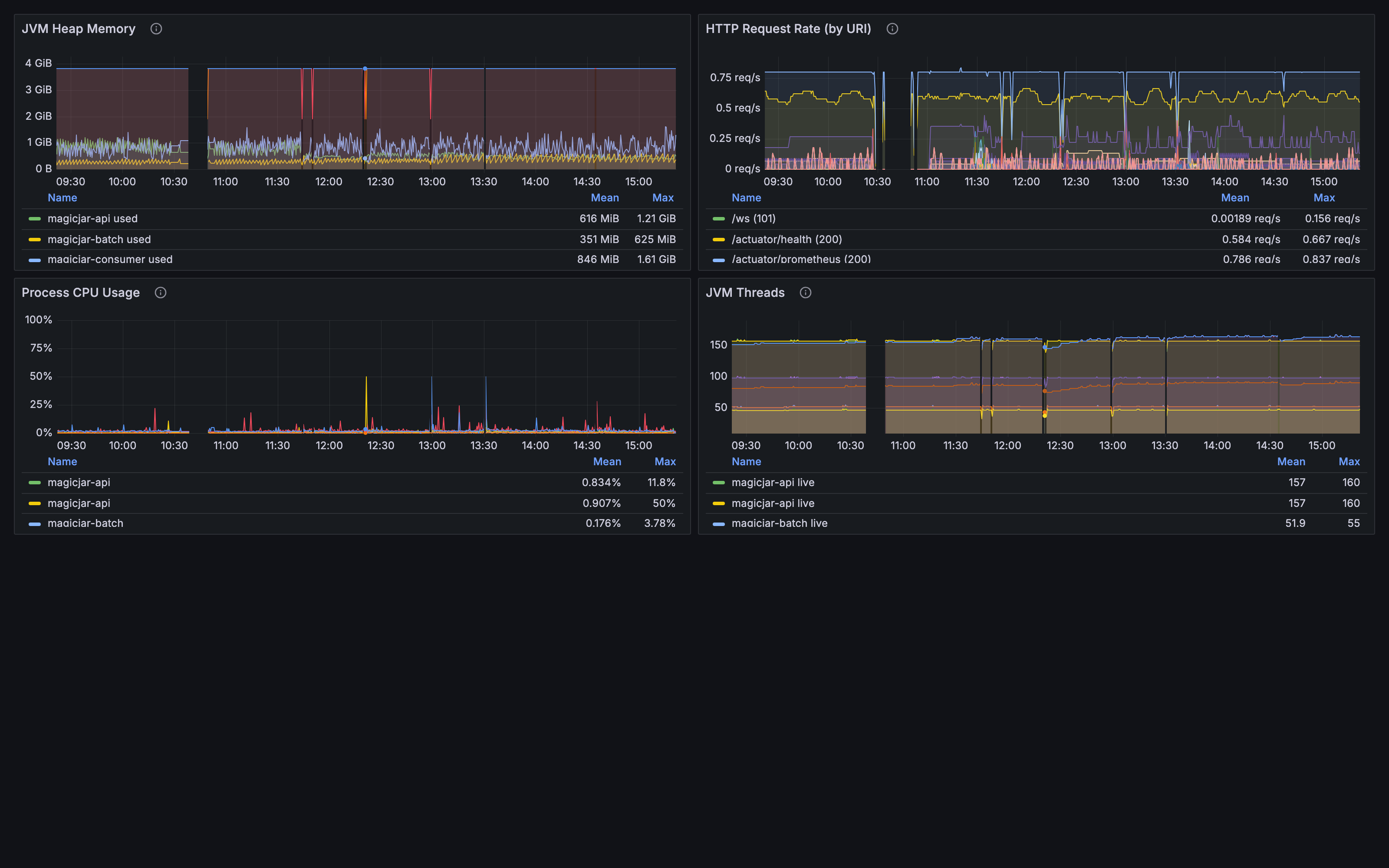Click the 4 GiB axis label in heap chart
The height and width of the screenshot is (868, 1389).
coord(39,63)
